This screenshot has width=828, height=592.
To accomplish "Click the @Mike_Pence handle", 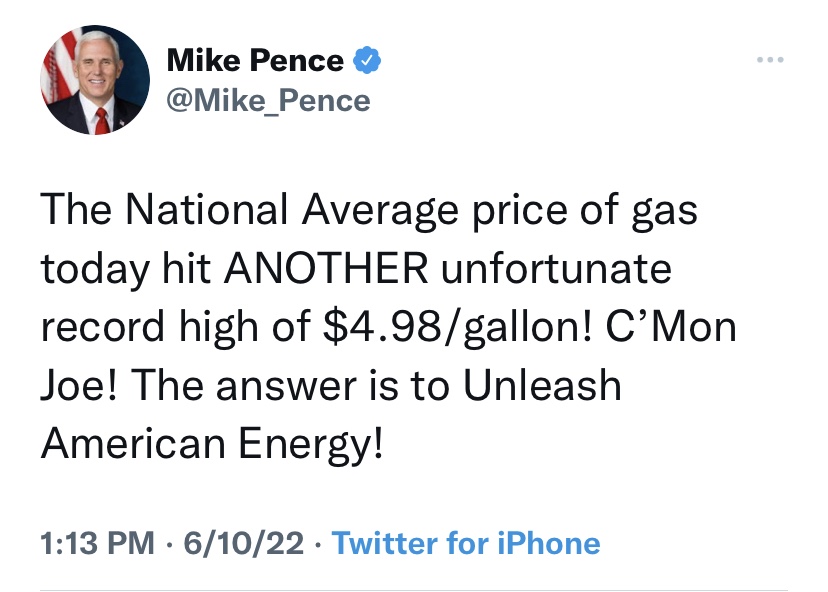I will [x=267, y=100].
